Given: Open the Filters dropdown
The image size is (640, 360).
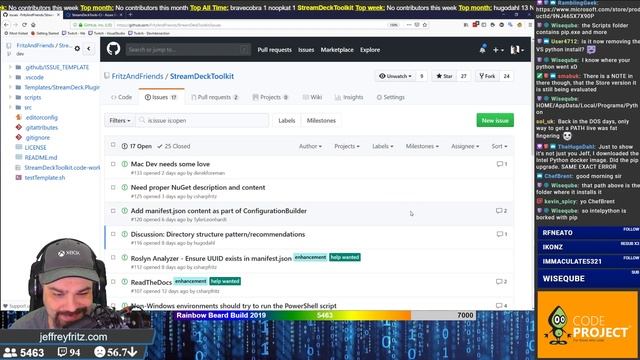Looking at the screenshot, I should [120, 120].
